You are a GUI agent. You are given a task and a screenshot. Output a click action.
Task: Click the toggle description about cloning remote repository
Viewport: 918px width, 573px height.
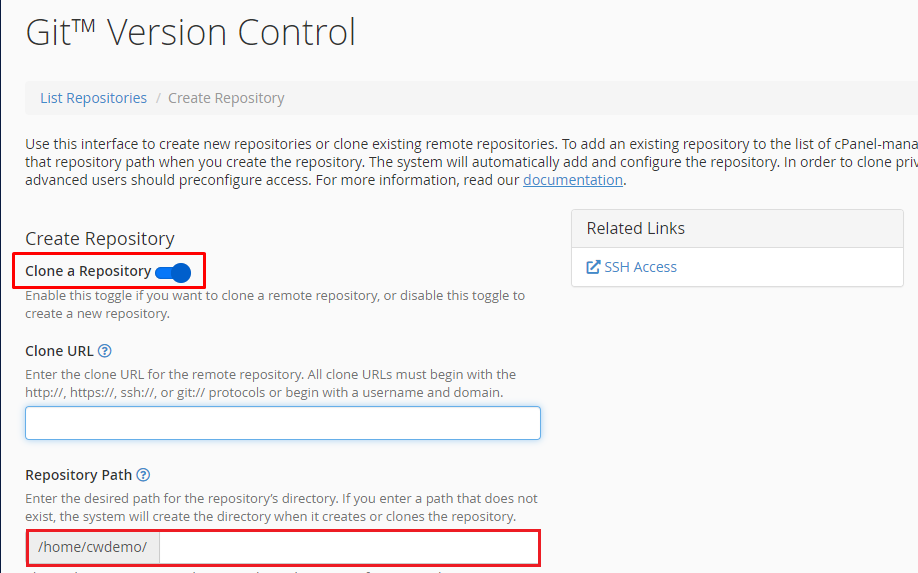[275, 304]
